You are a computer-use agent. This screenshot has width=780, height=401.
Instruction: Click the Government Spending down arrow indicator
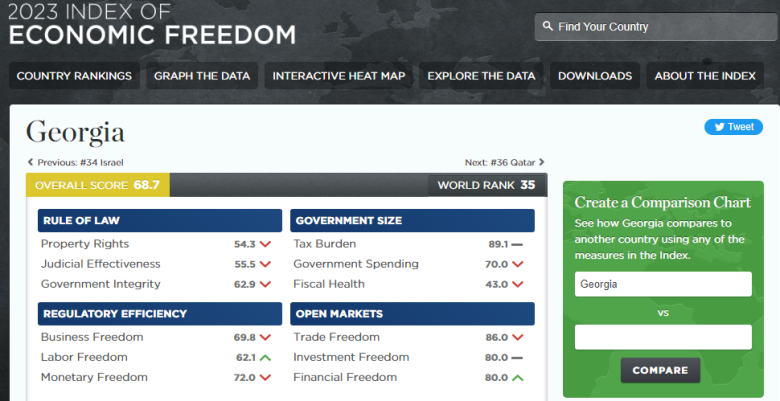coord(518,264)
